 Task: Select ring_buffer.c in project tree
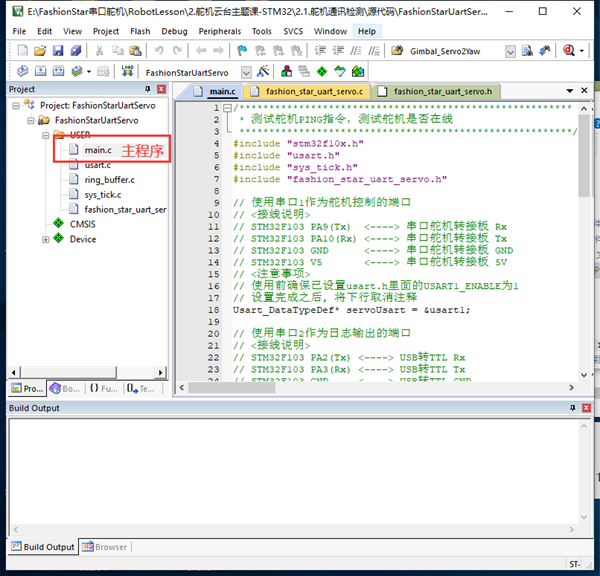click(x=109, y=179)
